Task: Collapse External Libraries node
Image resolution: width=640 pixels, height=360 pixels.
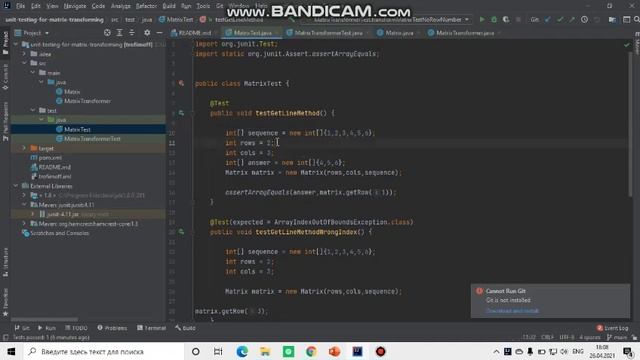Action: click(16, 186)
